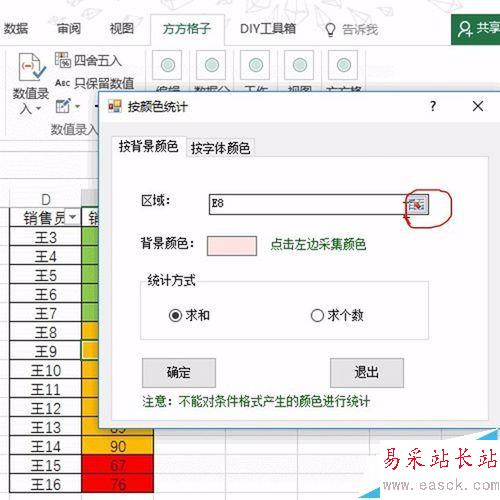500x500 pixels.
Task: Click the fourth round green ribbon group icon
Action: (x=300, y=65)
